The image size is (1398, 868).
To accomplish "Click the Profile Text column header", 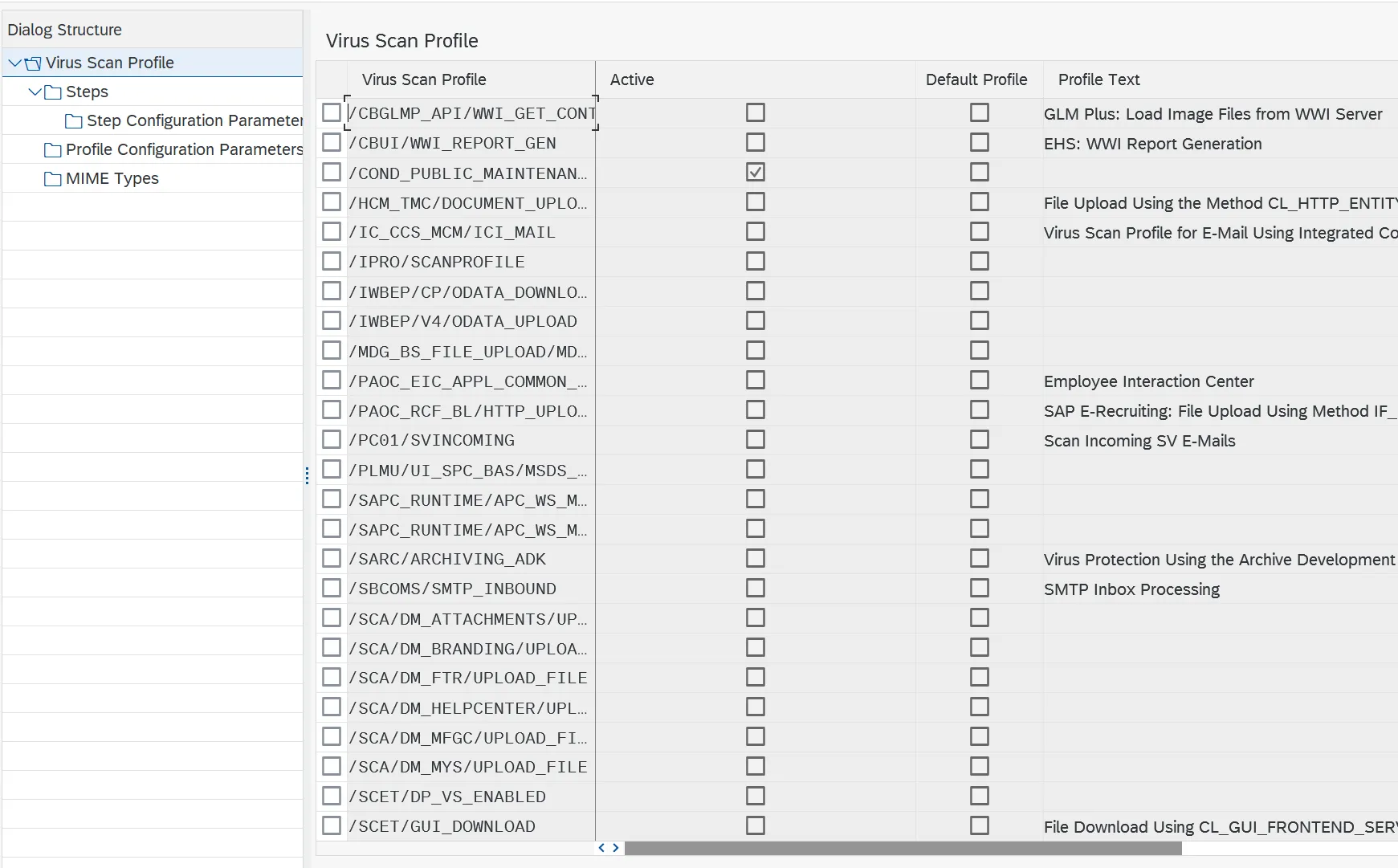I will (1098, 79).
